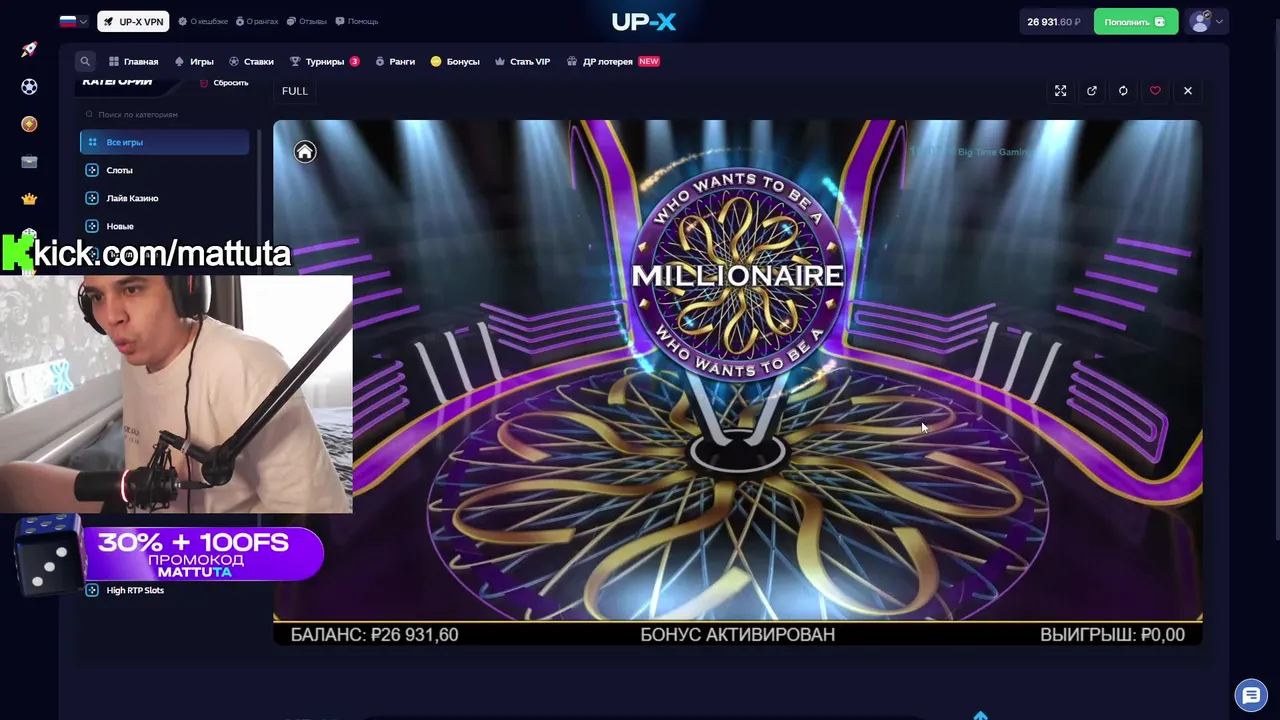Focus the 'Поиск по категориям' search field

(165, 114)
